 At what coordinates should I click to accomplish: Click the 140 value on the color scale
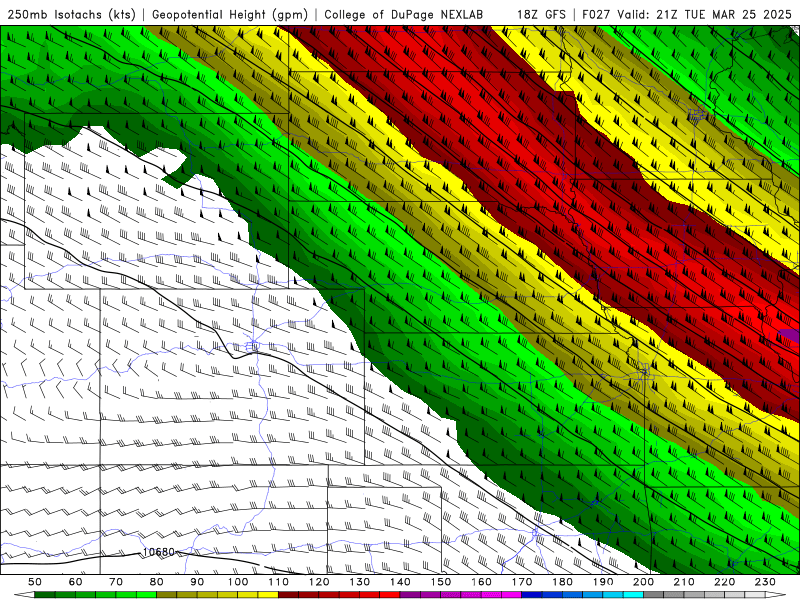click(x=400, y=582)
